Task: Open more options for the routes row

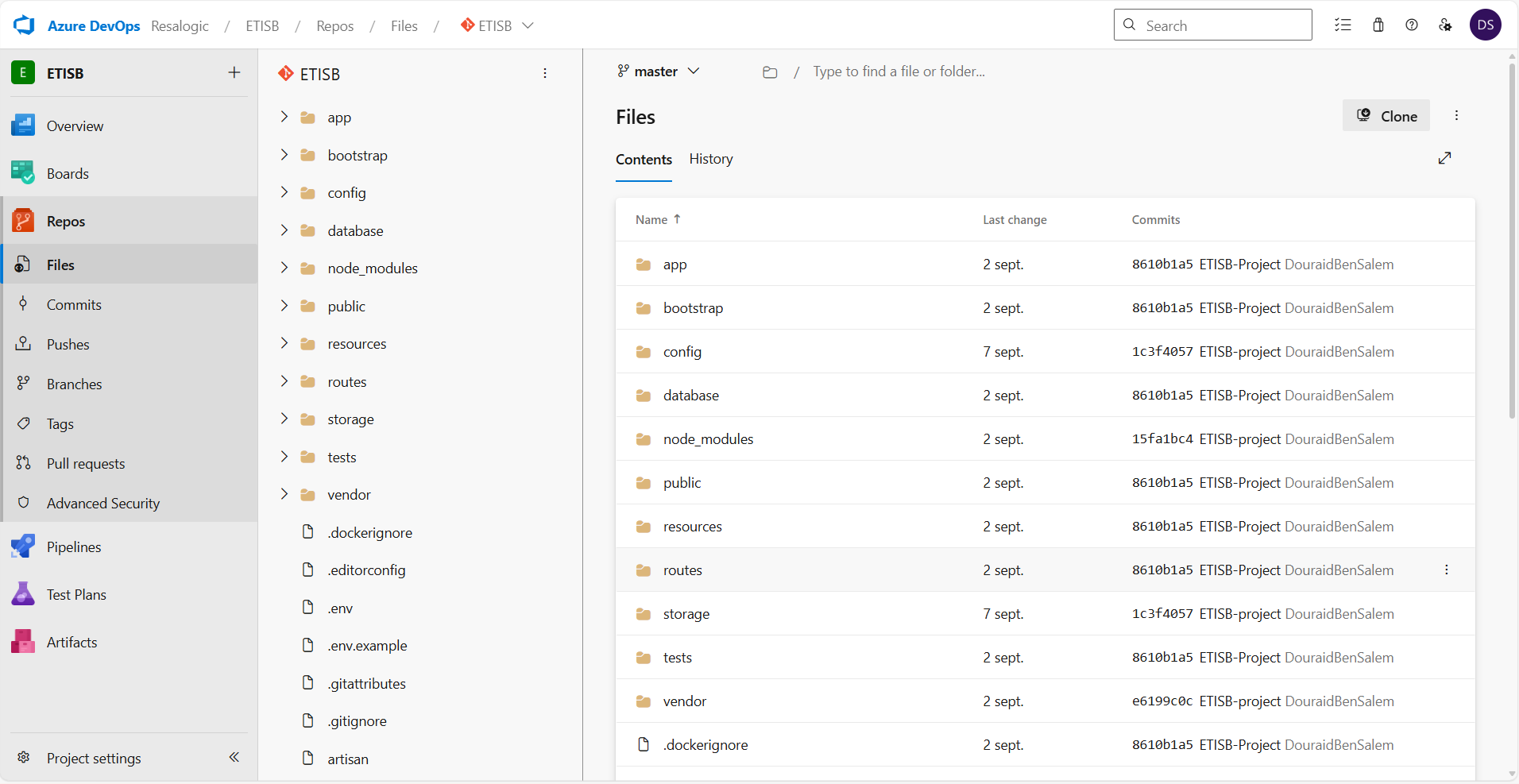Action: tap(1447, 570)
